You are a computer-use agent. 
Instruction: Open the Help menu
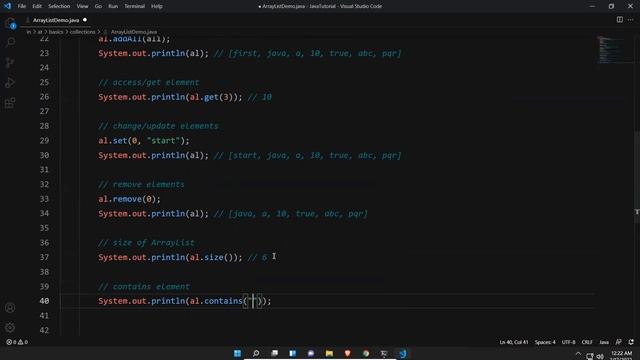(157, 6)
